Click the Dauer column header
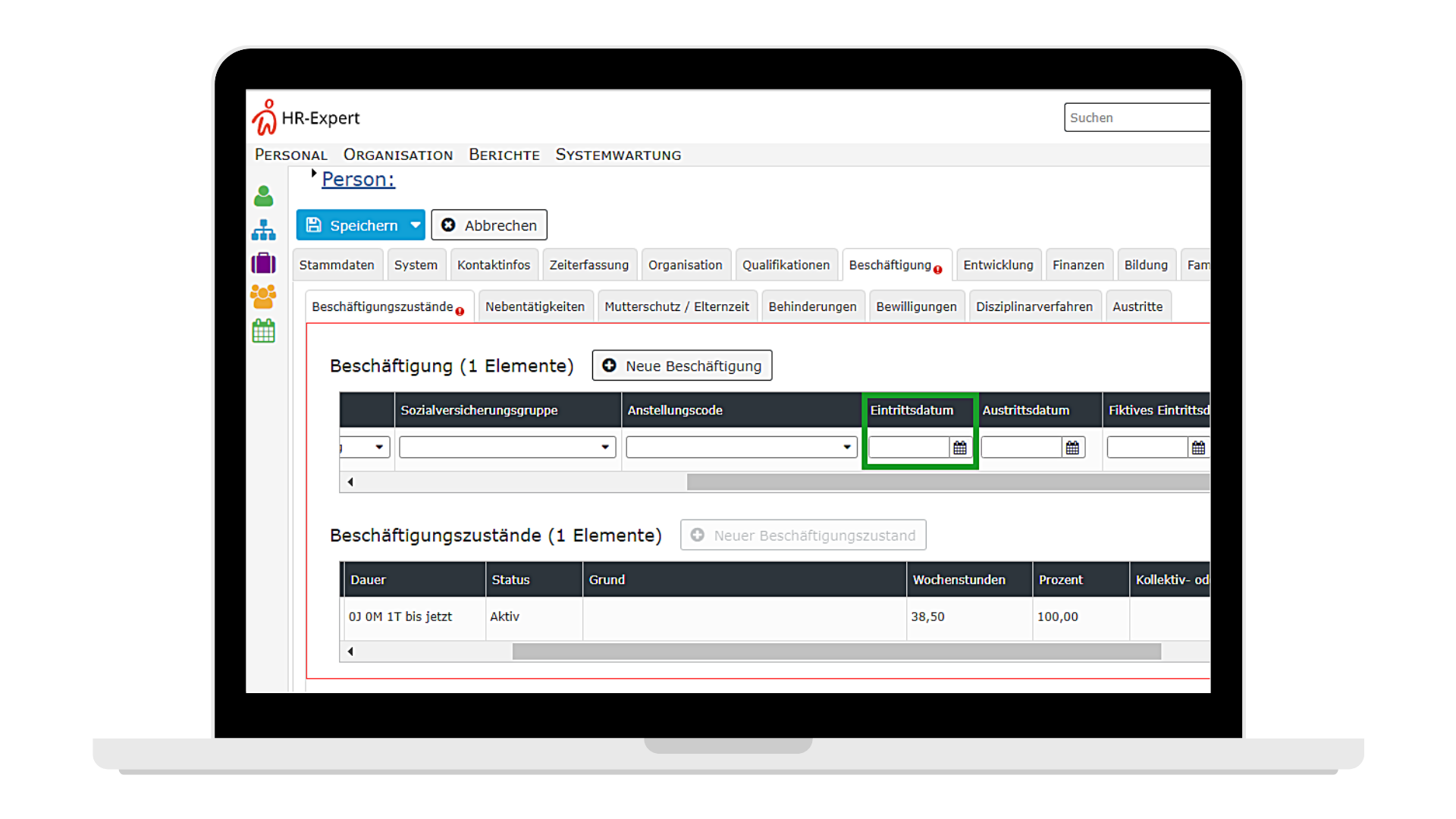The width and height of the screenshot is (1456, 819). tap(414, 579)
